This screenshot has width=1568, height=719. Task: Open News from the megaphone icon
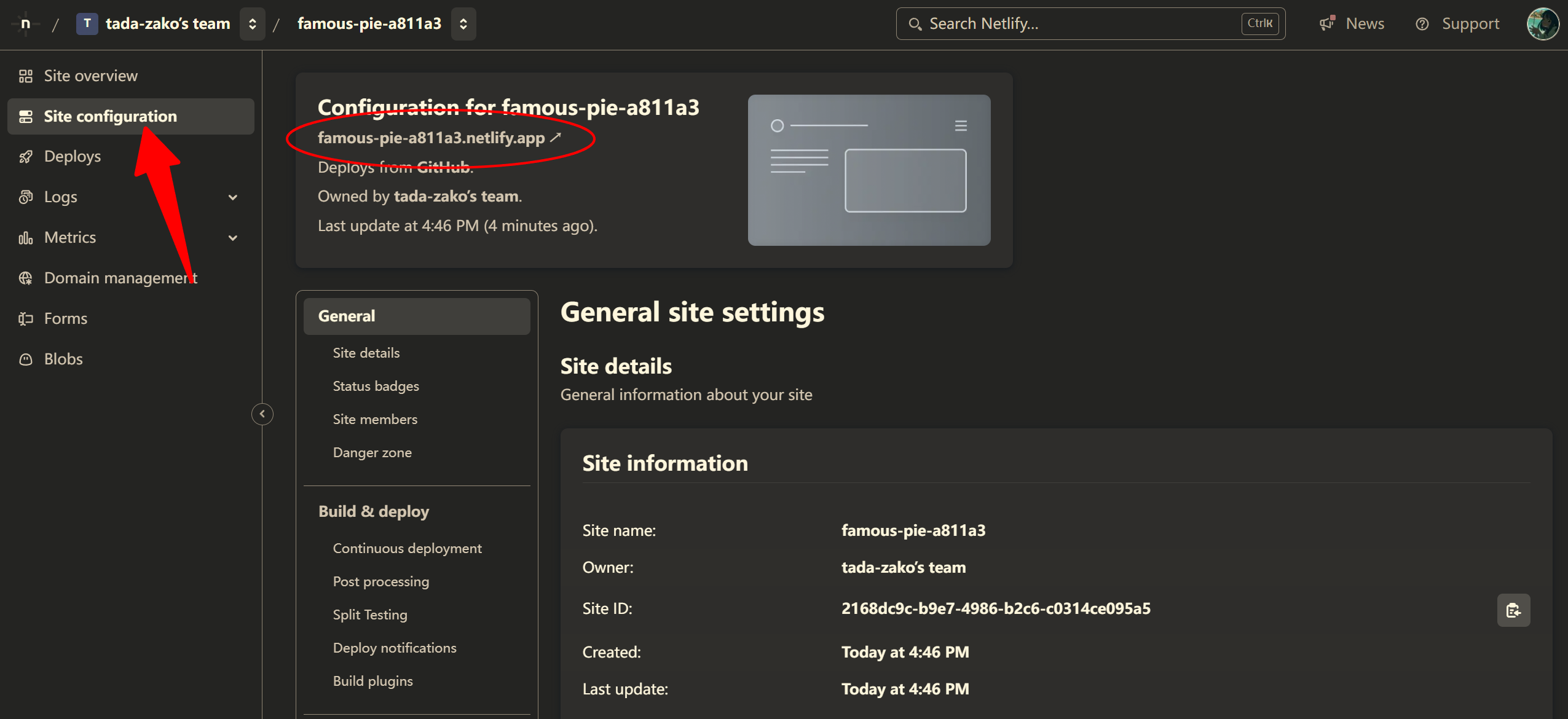coord(1326,23)
